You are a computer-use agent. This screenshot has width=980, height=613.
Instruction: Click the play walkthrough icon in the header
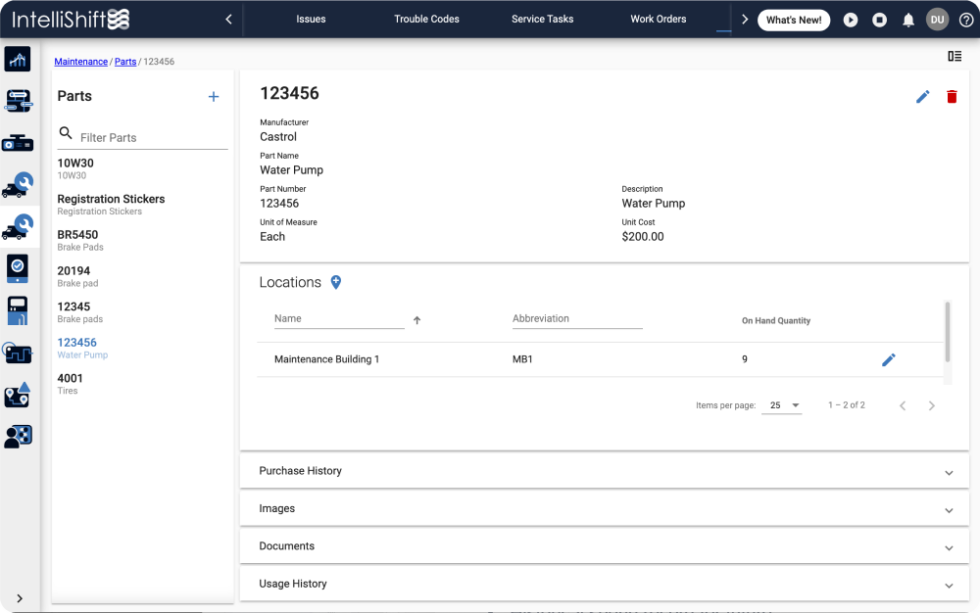[849, 19]
